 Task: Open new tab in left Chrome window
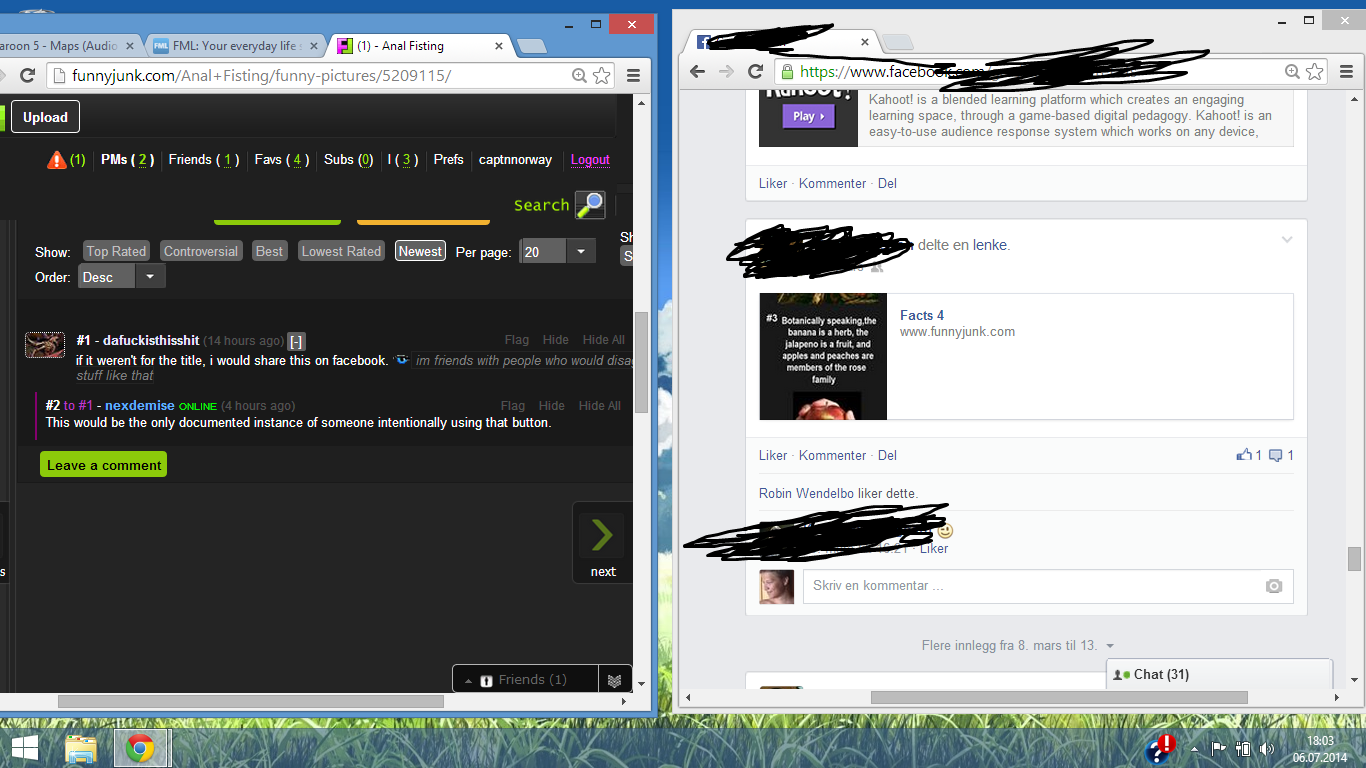[531, 46]
